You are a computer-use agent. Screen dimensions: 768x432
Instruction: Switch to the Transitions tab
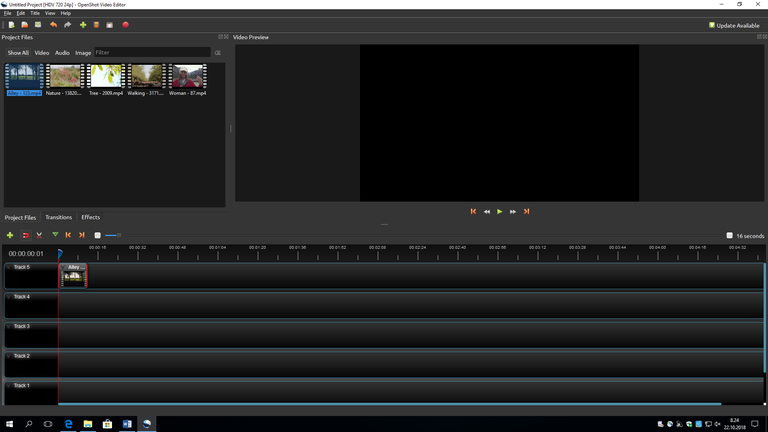pos(58,217)
